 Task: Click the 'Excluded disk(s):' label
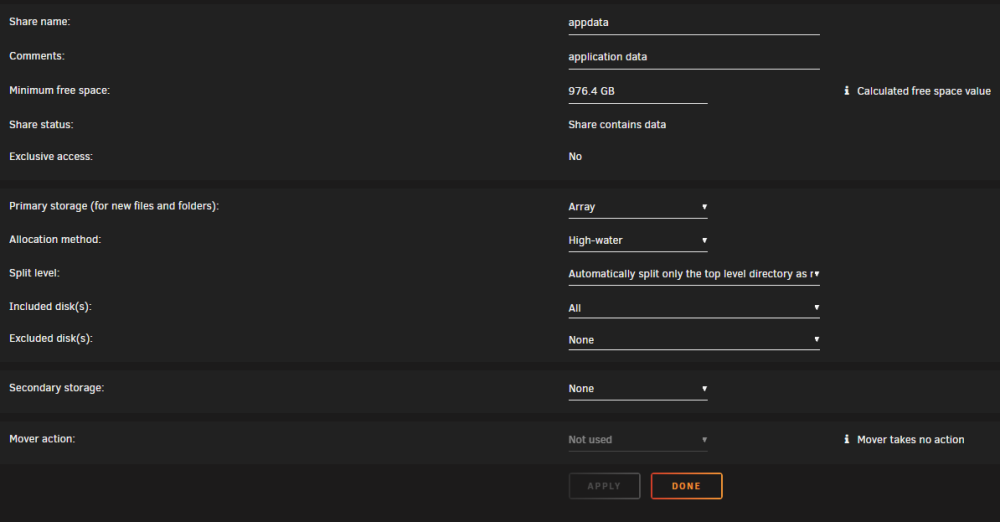[x=50, y=338]
